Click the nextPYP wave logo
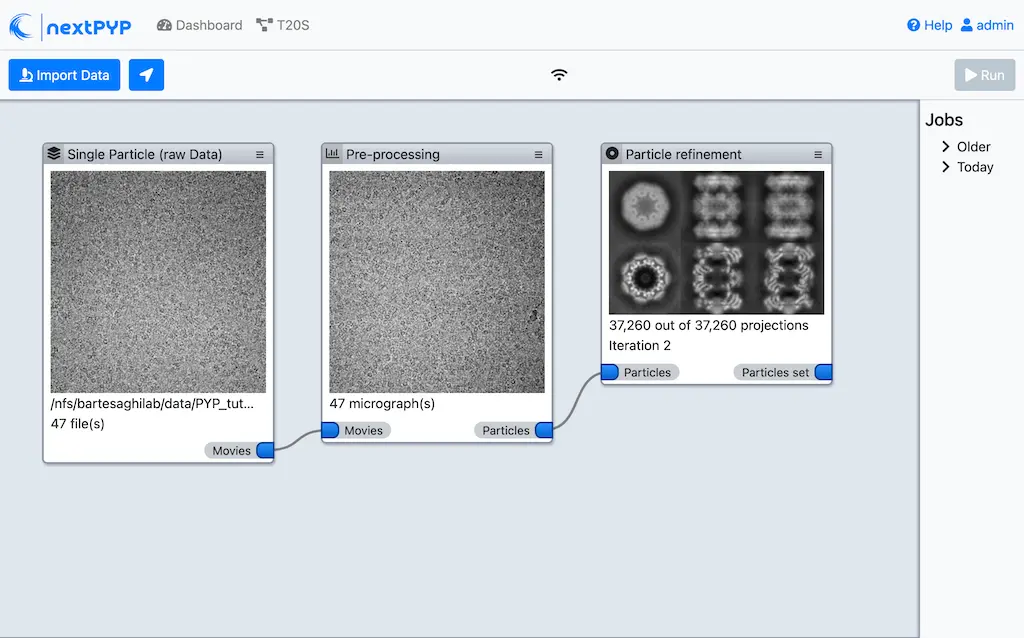Viewport: 1024px width, 638px height. point(24,25)
